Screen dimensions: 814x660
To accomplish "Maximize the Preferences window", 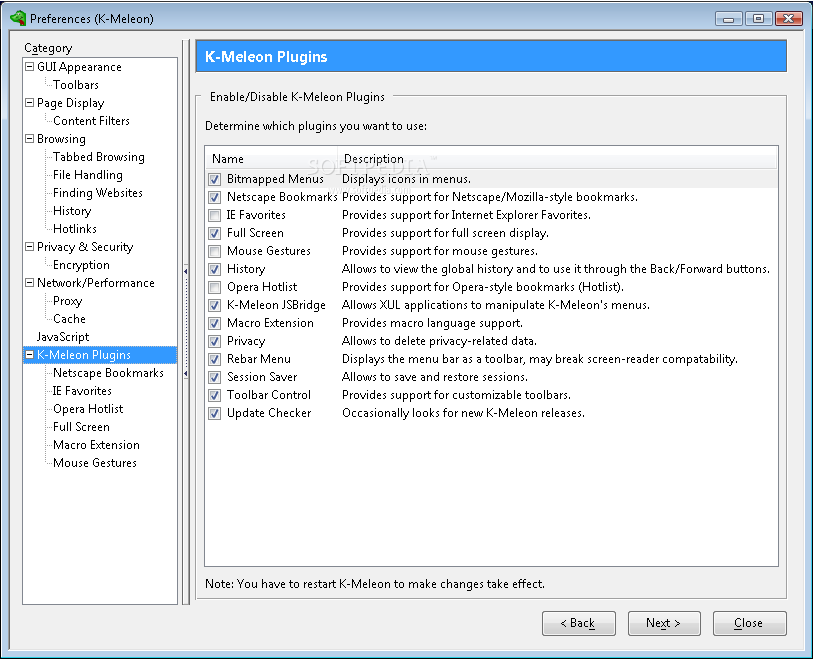I will coord(758,19).
